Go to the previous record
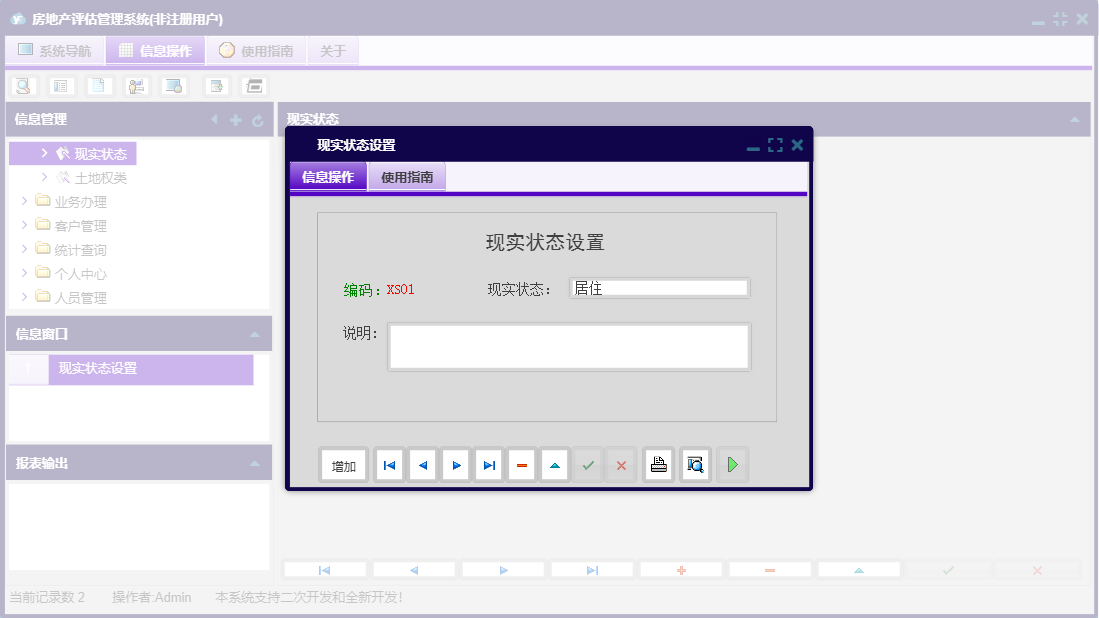 pos(422,464)
